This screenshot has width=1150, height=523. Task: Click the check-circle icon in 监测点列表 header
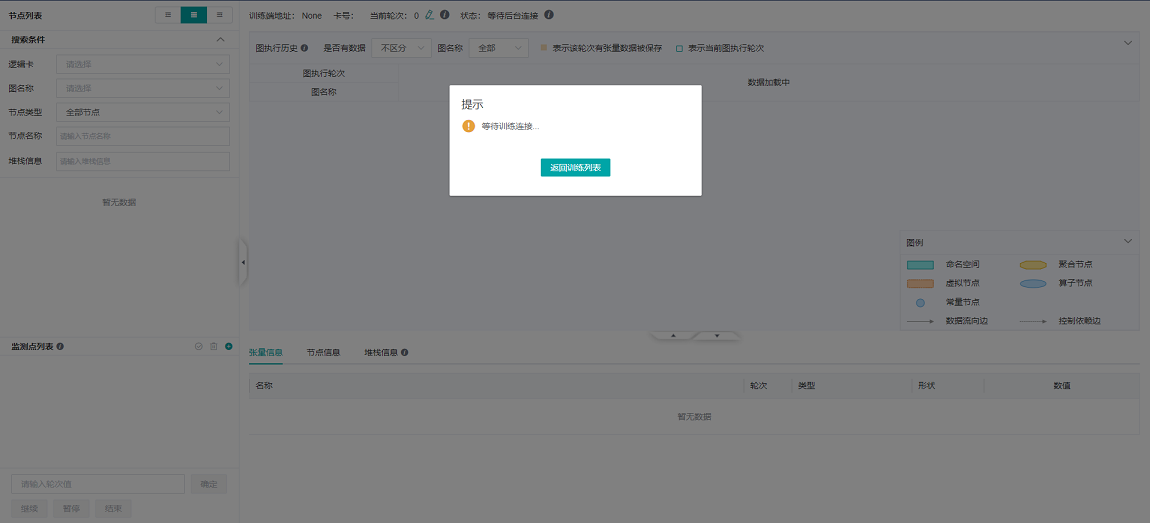pos(199,346)
